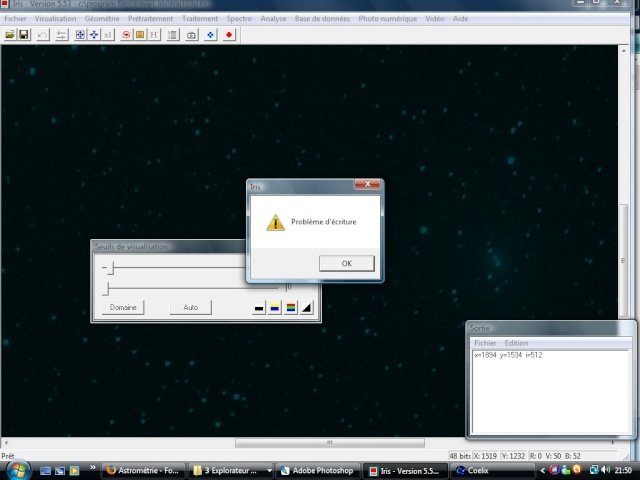Click the red S-shaped toolbar icon

point(127,35)
